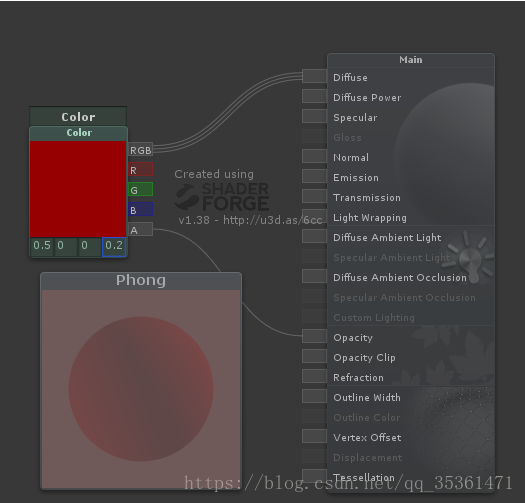Image resolution: width=525 pixels, height=503 pixels.
Task: Click the red R output connector
Action: 140,170
